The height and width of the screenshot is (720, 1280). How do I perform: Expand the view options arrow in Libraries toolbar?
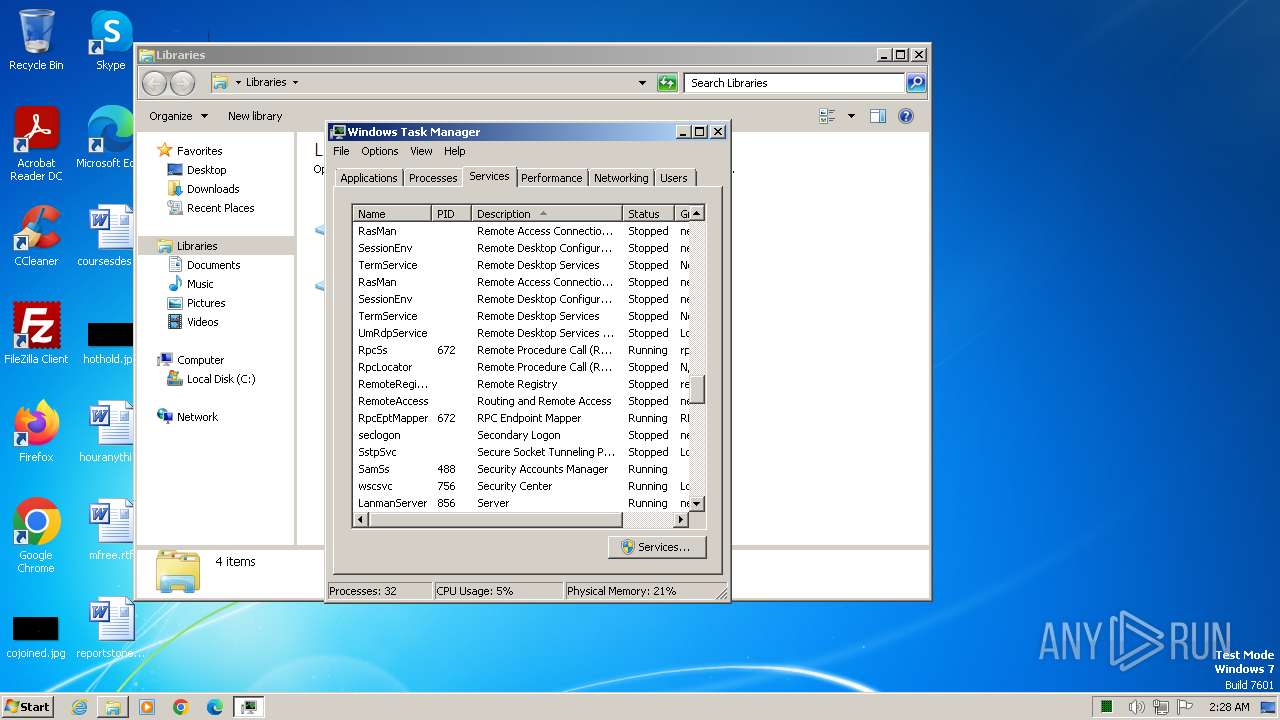pyautogui.click(x=851, y=116)
